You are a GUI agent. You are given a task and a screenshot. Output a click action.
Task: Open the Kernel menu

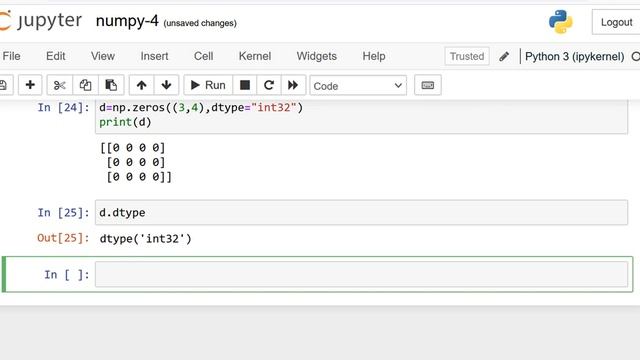point(255,56)
